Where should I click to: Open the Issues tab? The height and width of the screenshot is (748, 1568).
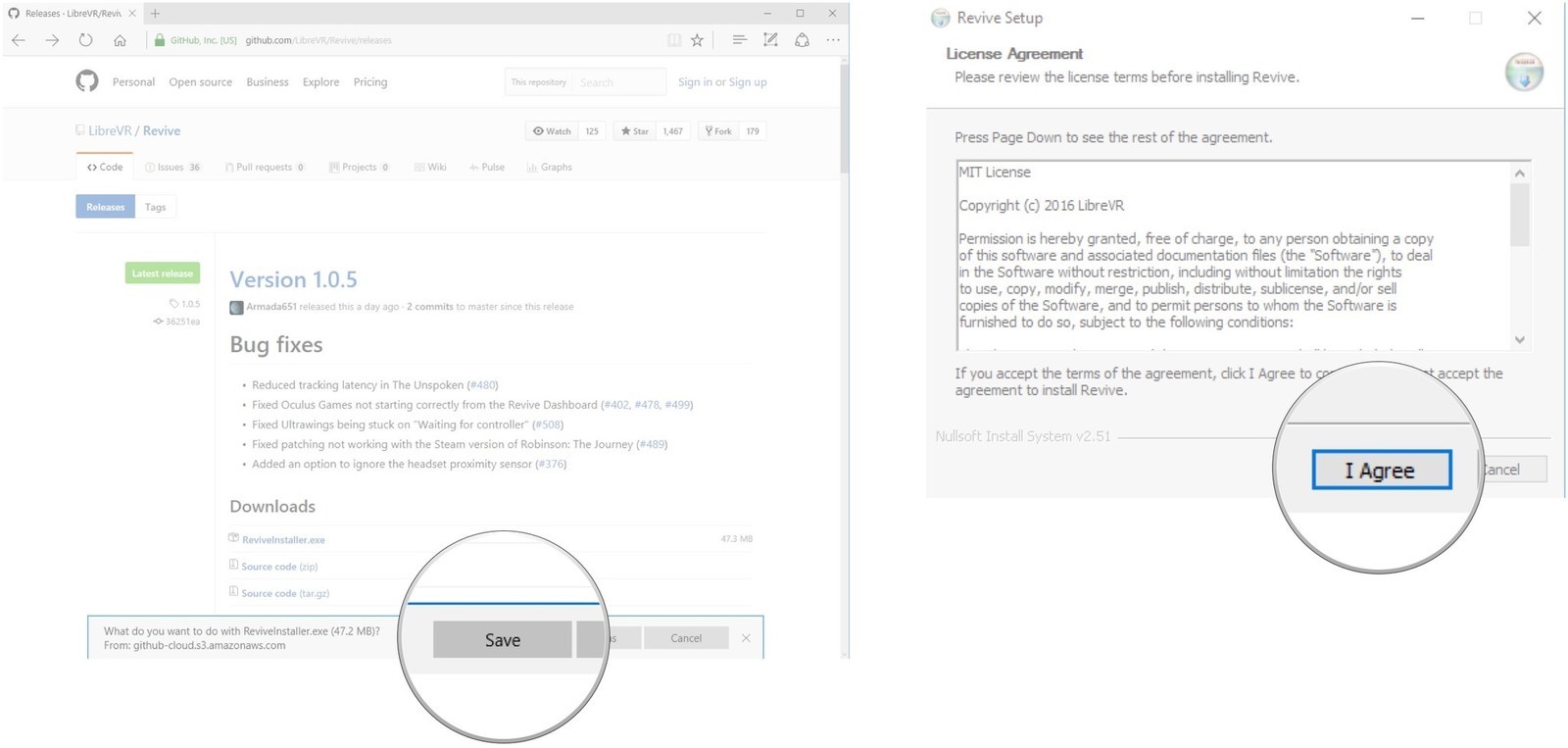point(172,168)
